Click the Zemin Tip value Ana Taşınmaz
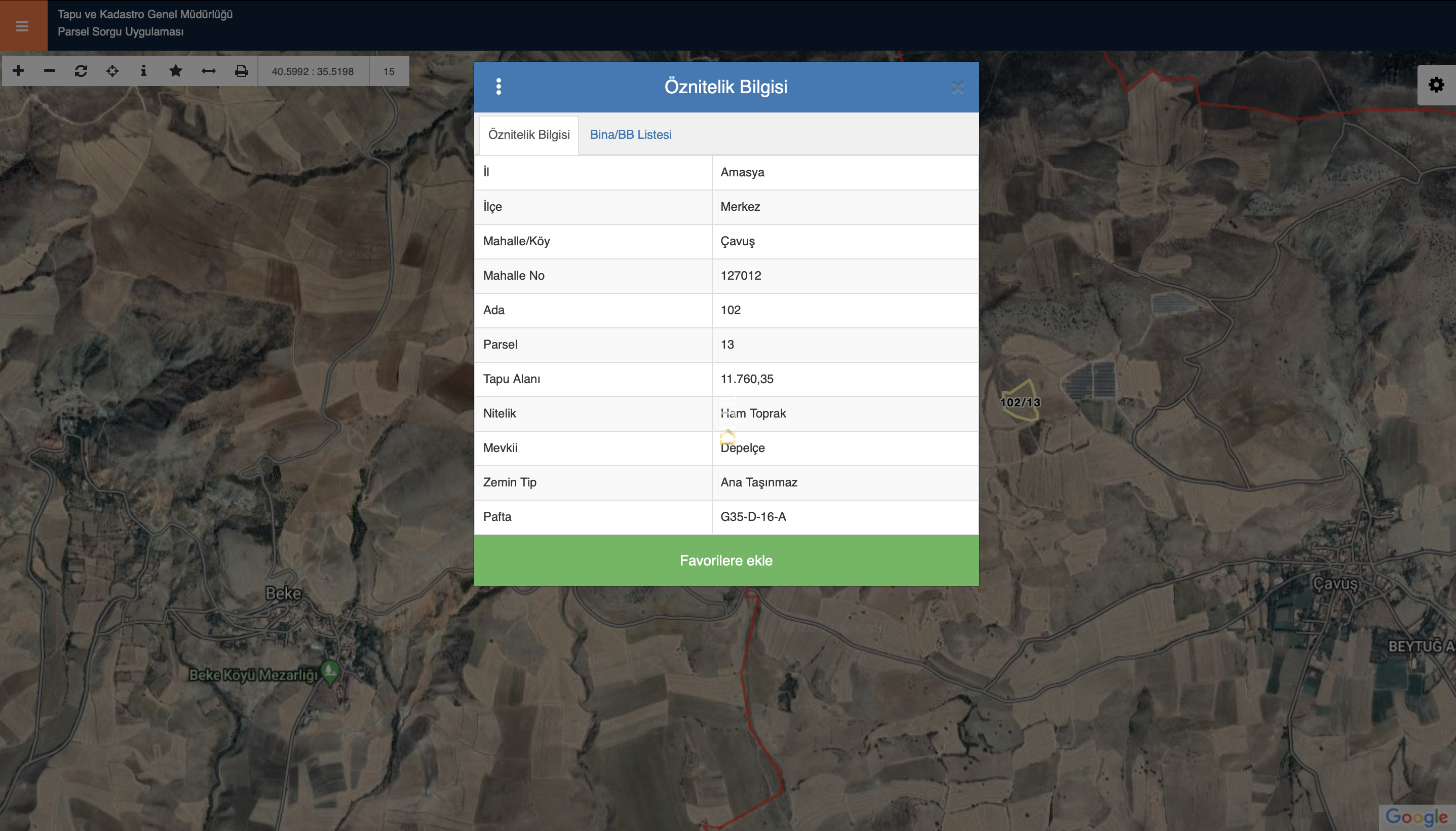 coord(759,482)
